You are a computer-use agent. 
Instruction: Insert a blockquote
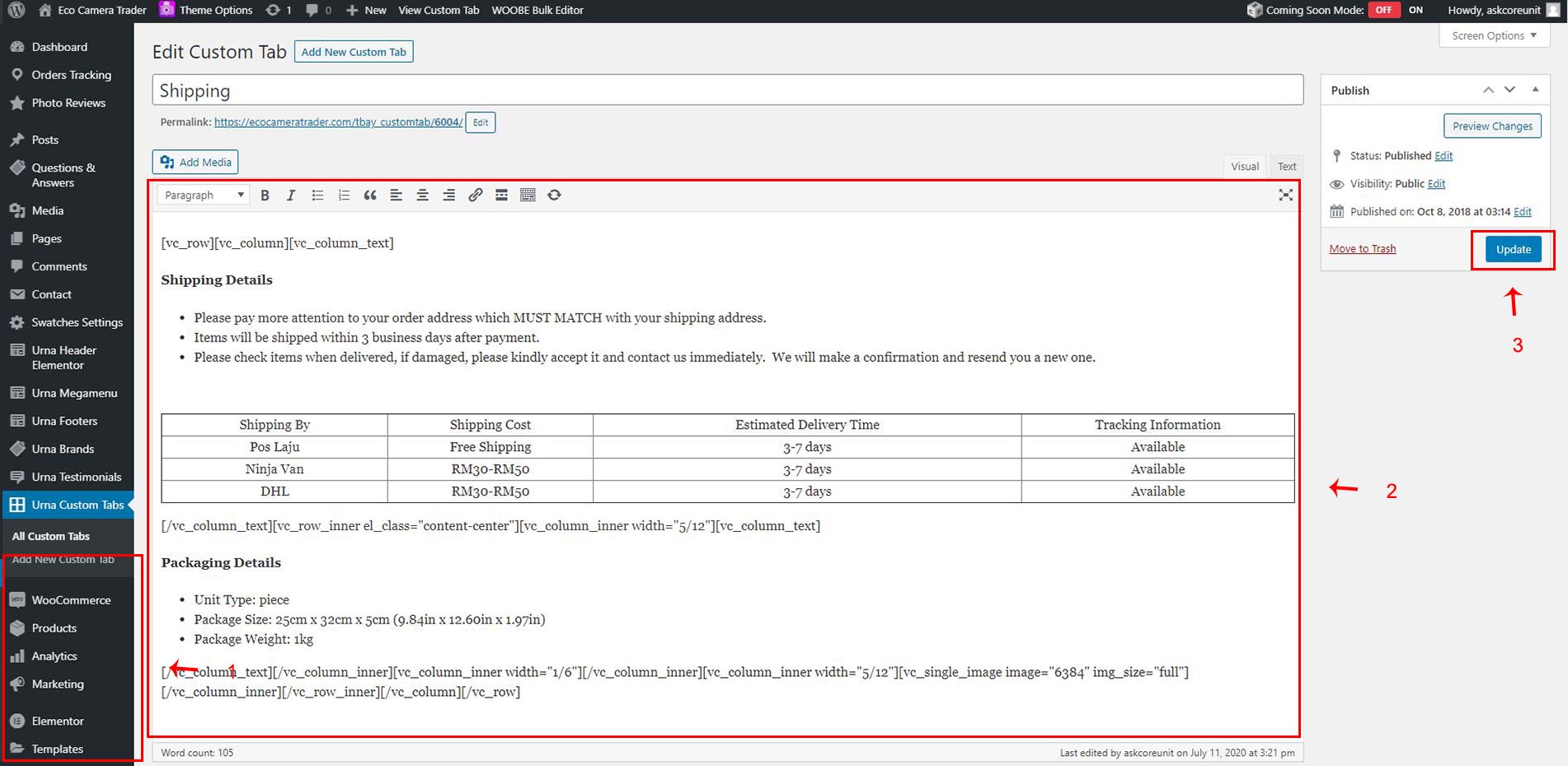(x=370, y=195)
